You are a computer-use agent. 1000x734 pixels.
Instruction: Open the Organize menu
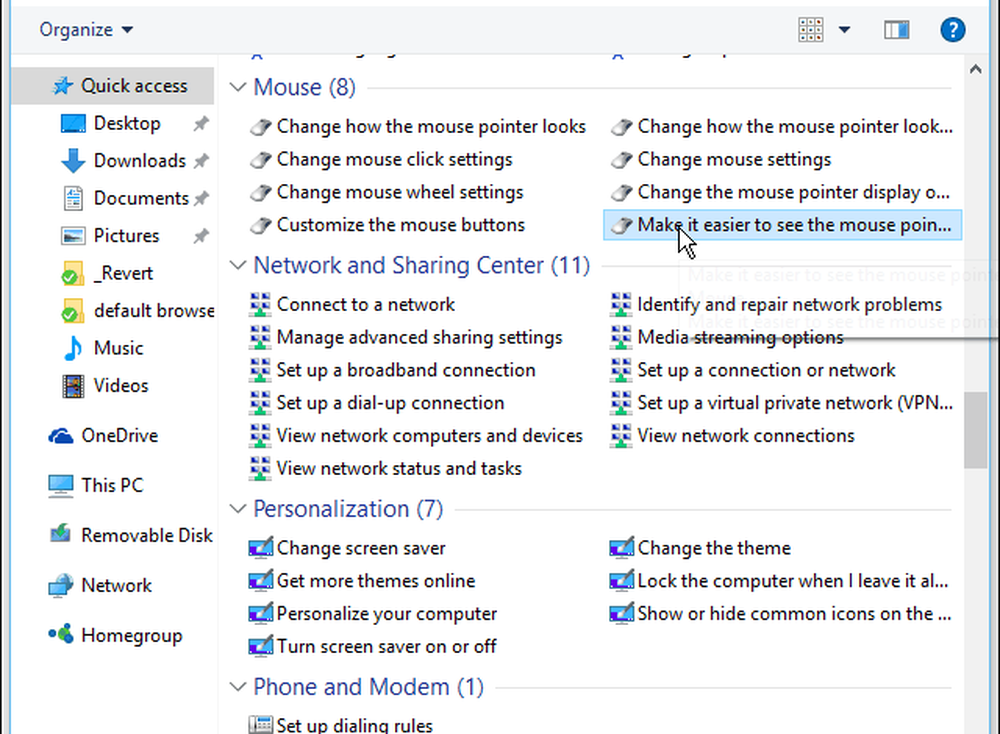point(86,30)
